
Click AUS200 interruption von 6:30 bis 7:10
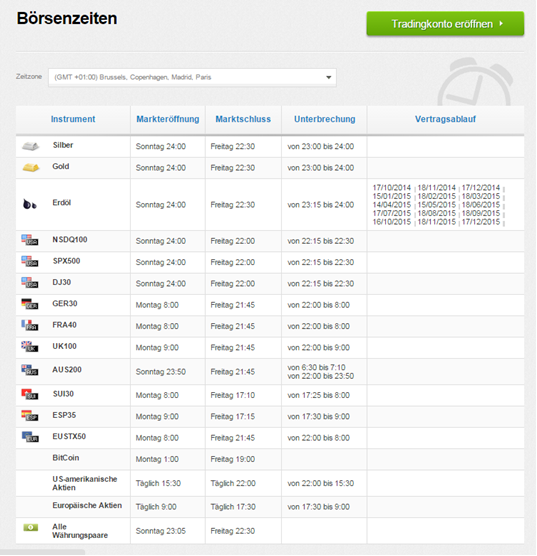click(x=316, y=367)
